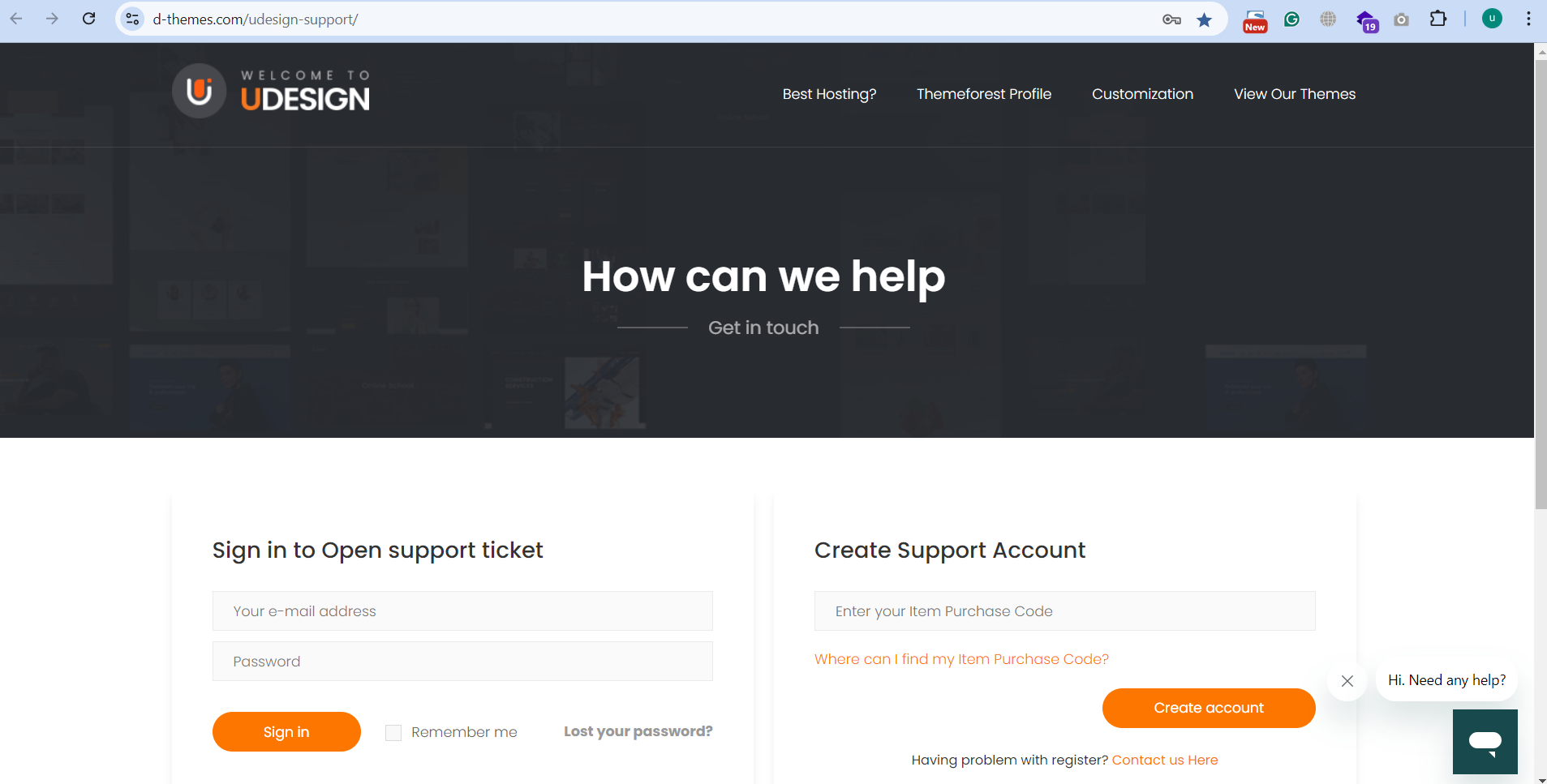This screenshot has height=784, width=1547.
Task: Toggle the Remember me checkbox
Action: pyautogui.click(x=393, y=733)
